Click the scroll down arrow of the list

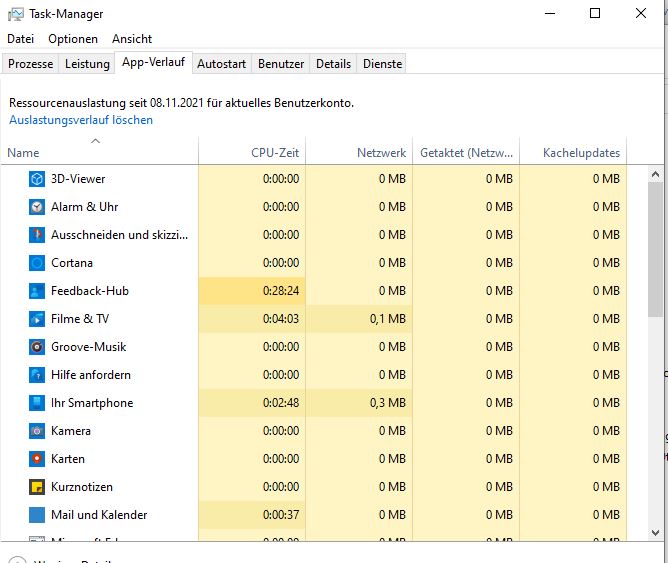[x=655, y=532]
